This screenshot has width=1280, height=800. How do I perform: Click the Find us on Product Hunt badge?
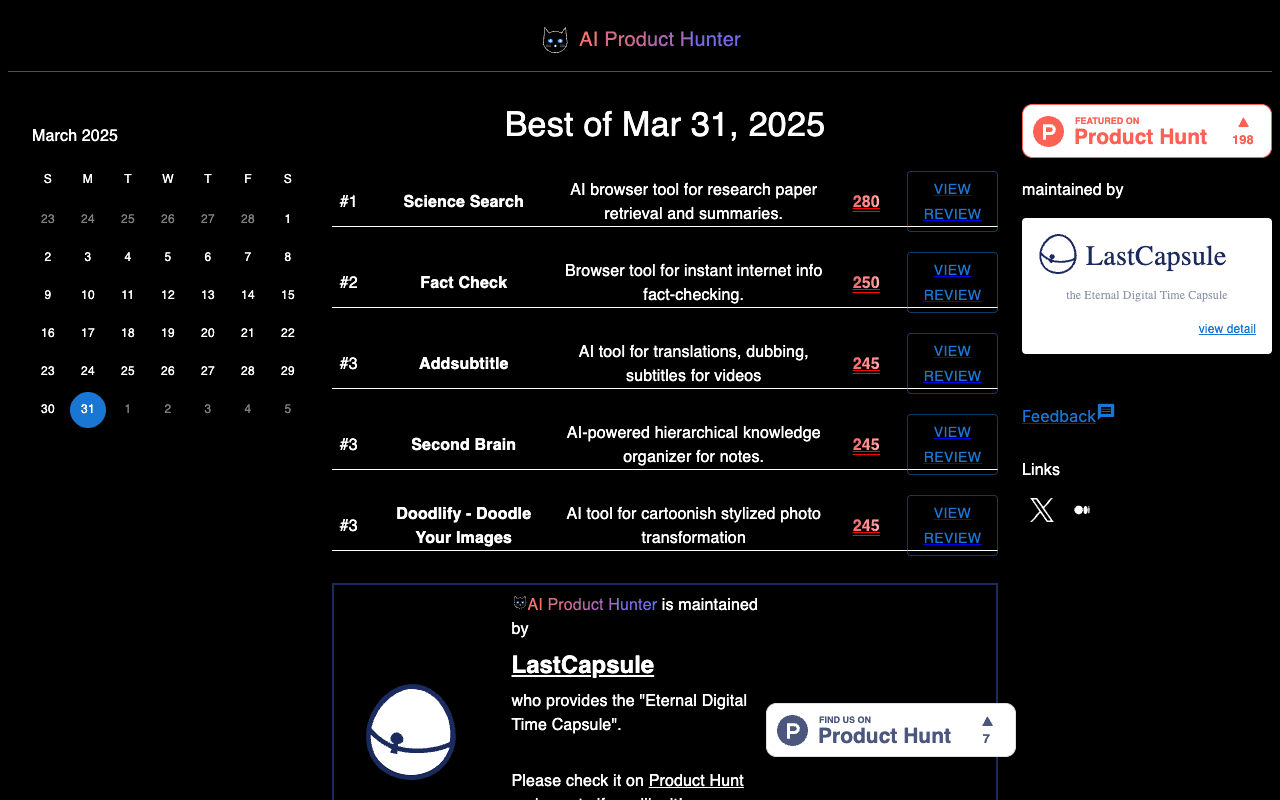click(x=891, y=730)
